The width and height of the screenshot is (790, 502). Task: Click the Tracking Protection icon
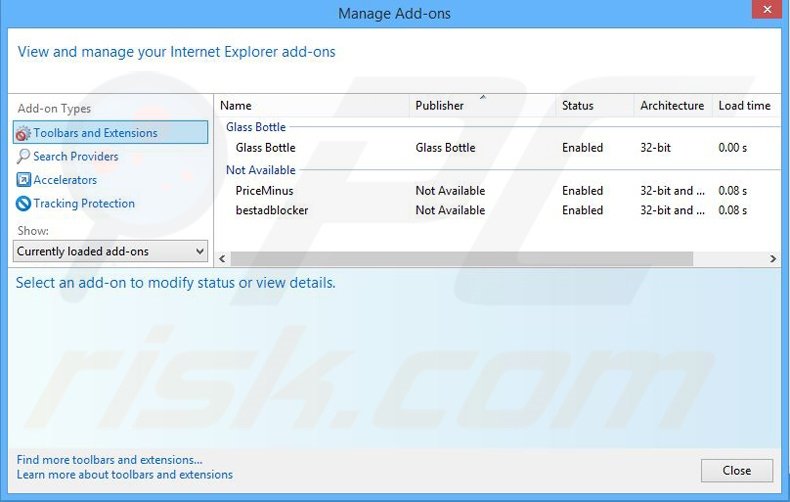click(24, 204)
